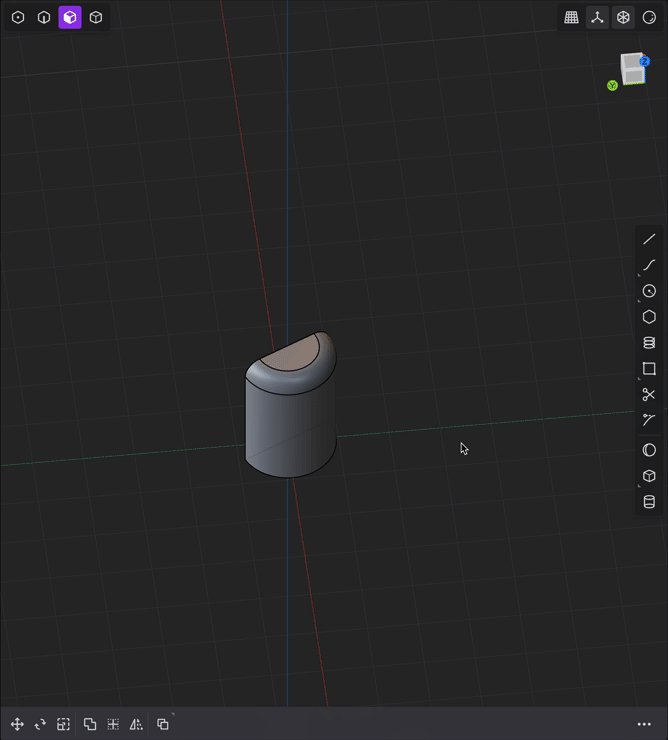The image size is (668, 740).
Task: Activate the Rotate command
Action: (40, 724)
